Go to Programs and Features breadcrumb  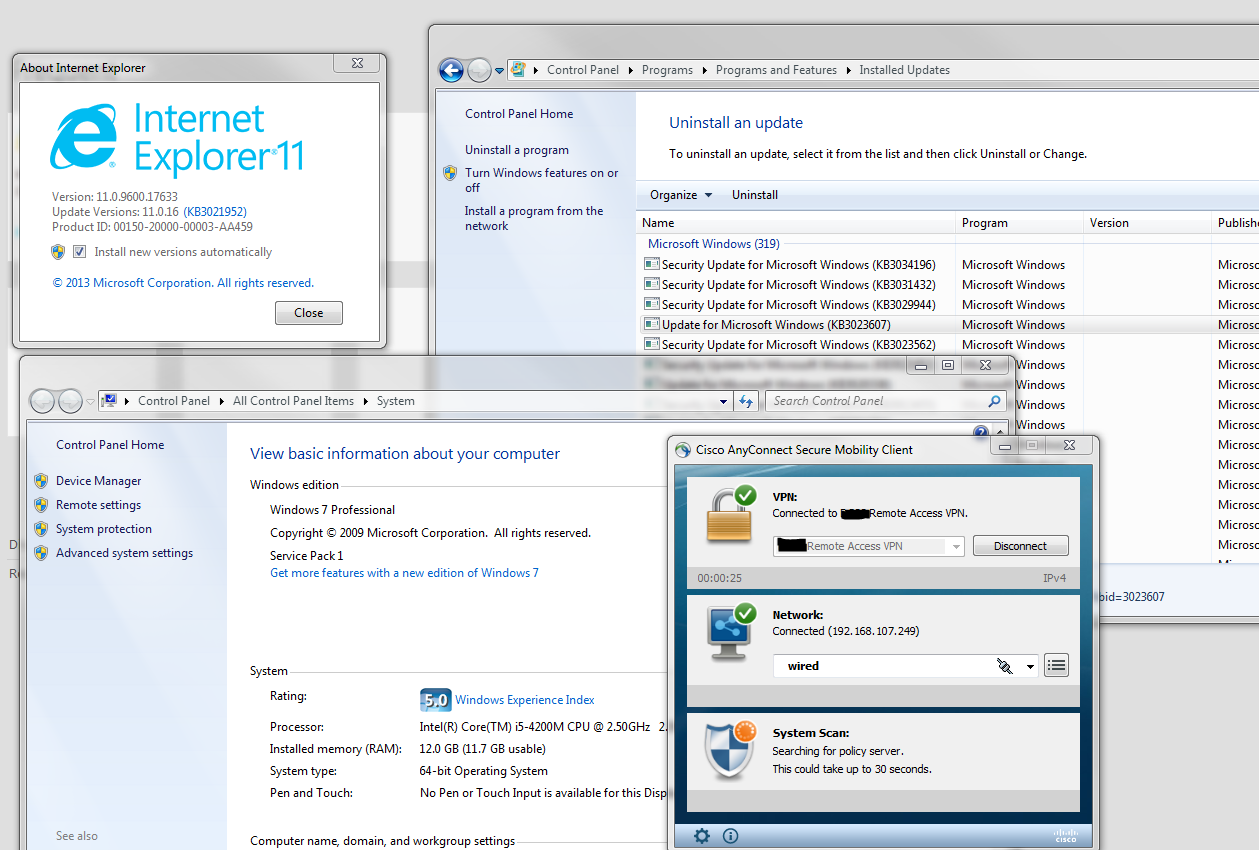pyautogui.click(x=776, y=70)
